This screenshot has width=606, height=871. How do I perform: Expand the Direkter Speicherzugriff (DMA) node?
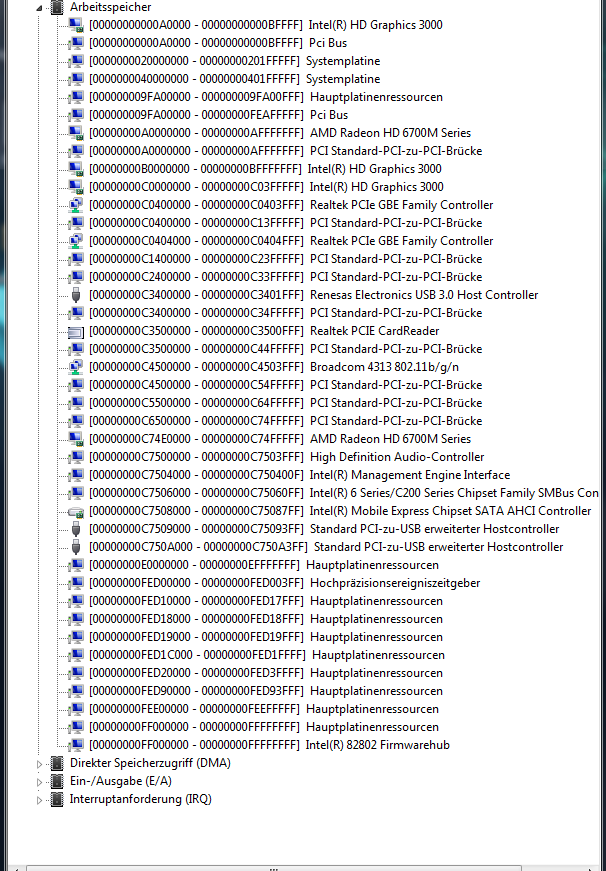coord(39,764)
